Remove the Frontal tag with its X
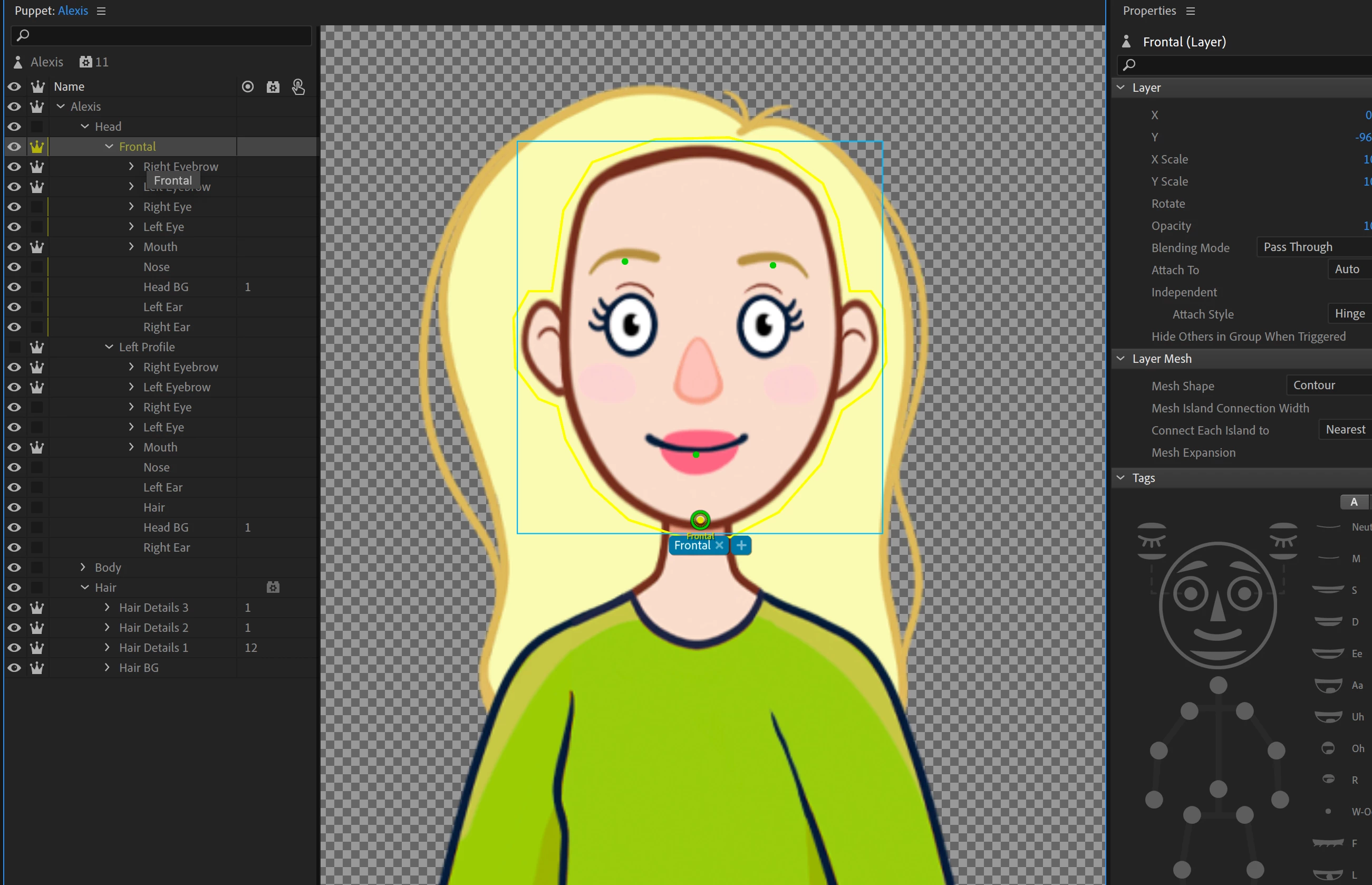This screenshot has height=885, width=1372. tap(719, 545)
